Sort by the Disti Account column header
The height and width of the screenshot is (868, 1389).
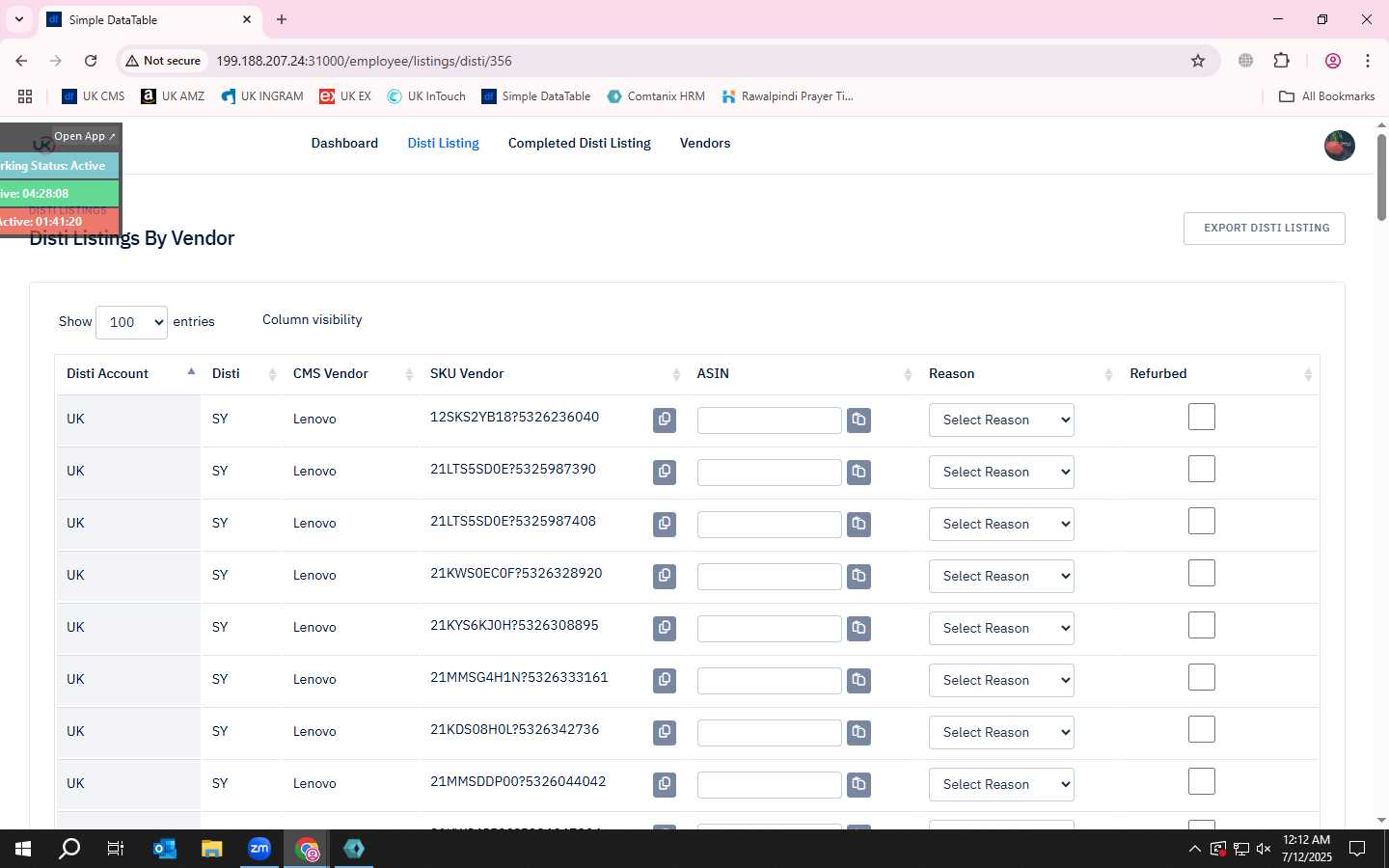128,374
